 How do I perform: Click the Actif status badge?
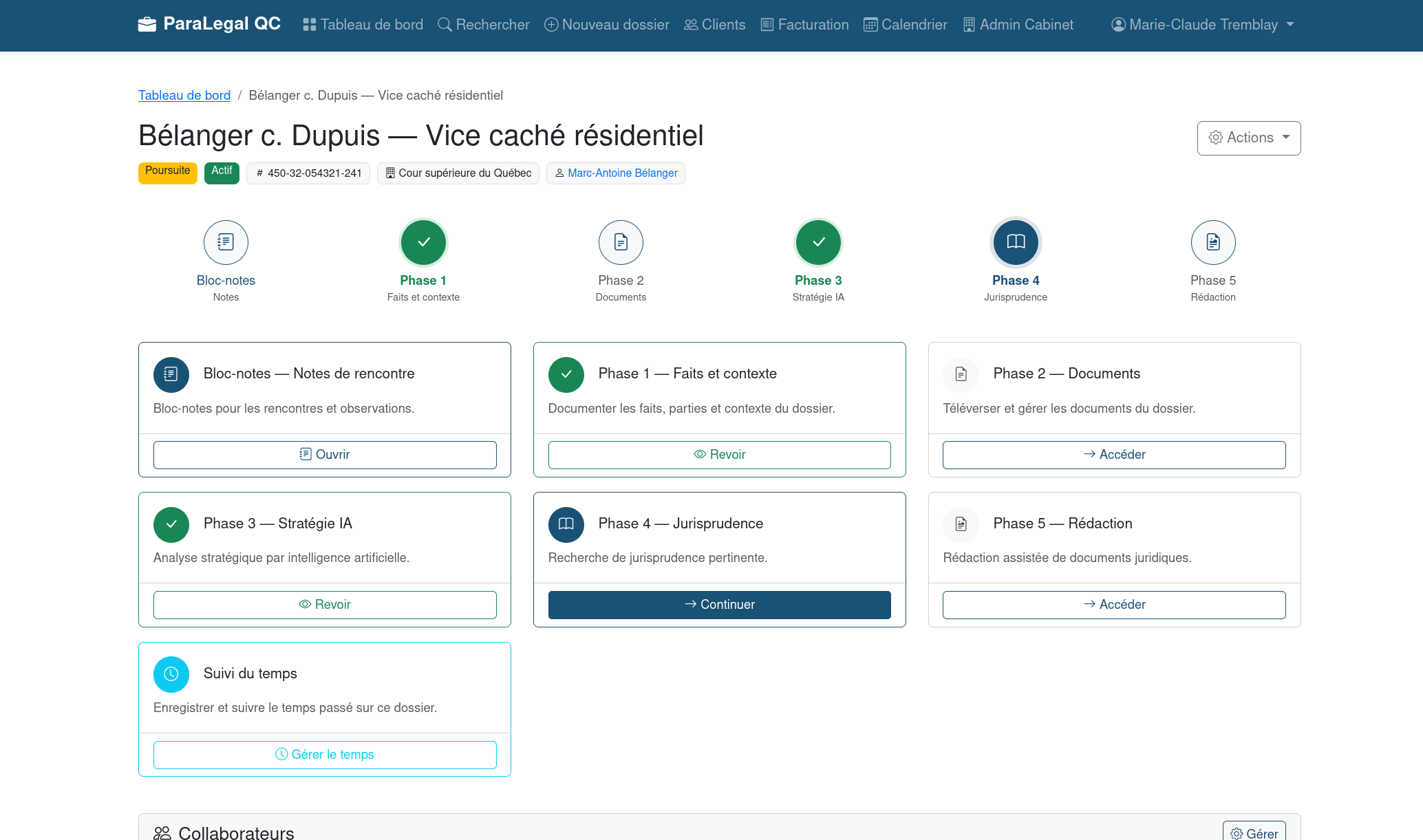pyautogui.click(x=221, y=172)
